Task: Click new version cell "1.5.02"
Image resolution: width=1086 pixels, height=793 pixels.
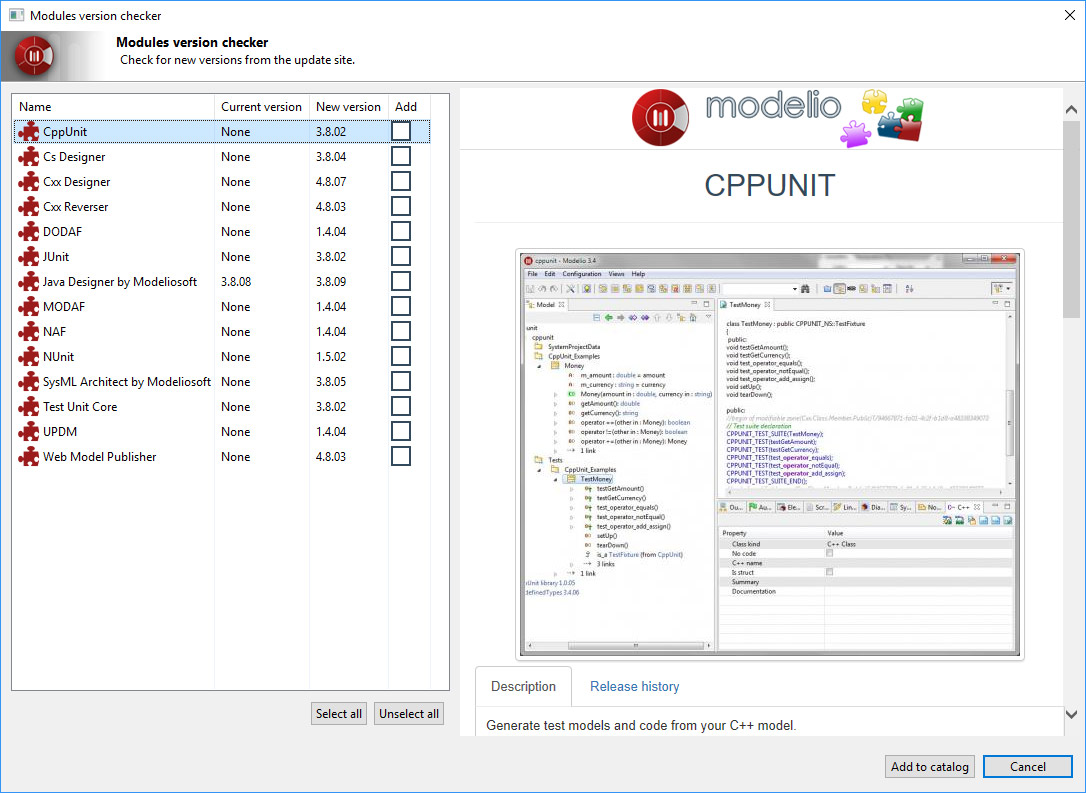Action: pos(331,357)
